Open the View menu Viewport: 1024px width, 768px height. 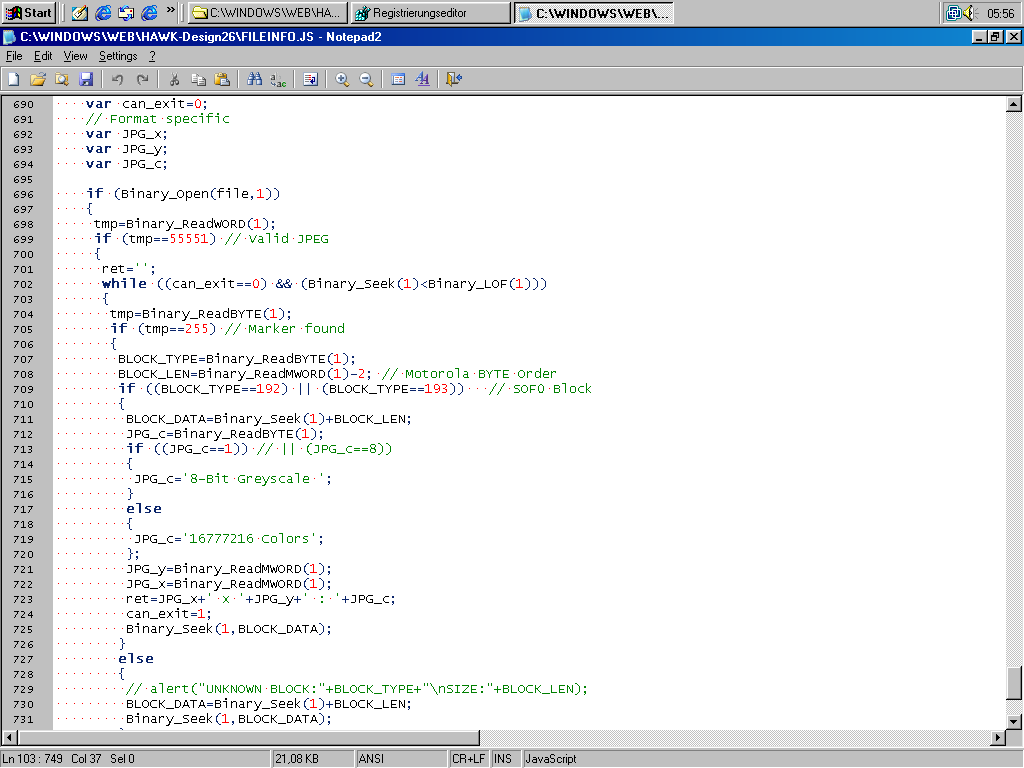[75, 56]
